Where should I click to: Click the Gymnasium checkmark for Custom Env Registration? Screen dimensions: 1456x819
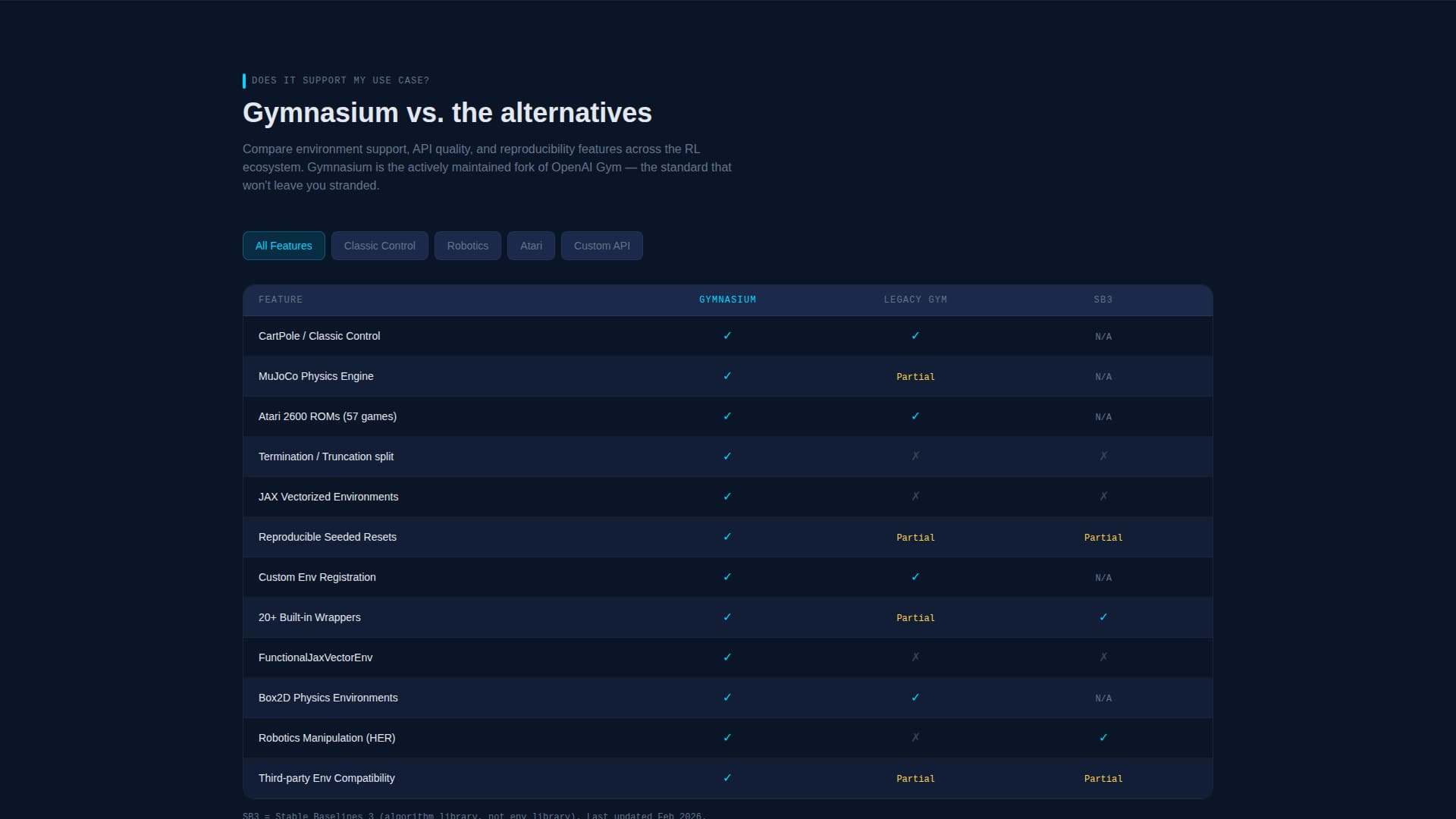(727, 577)
